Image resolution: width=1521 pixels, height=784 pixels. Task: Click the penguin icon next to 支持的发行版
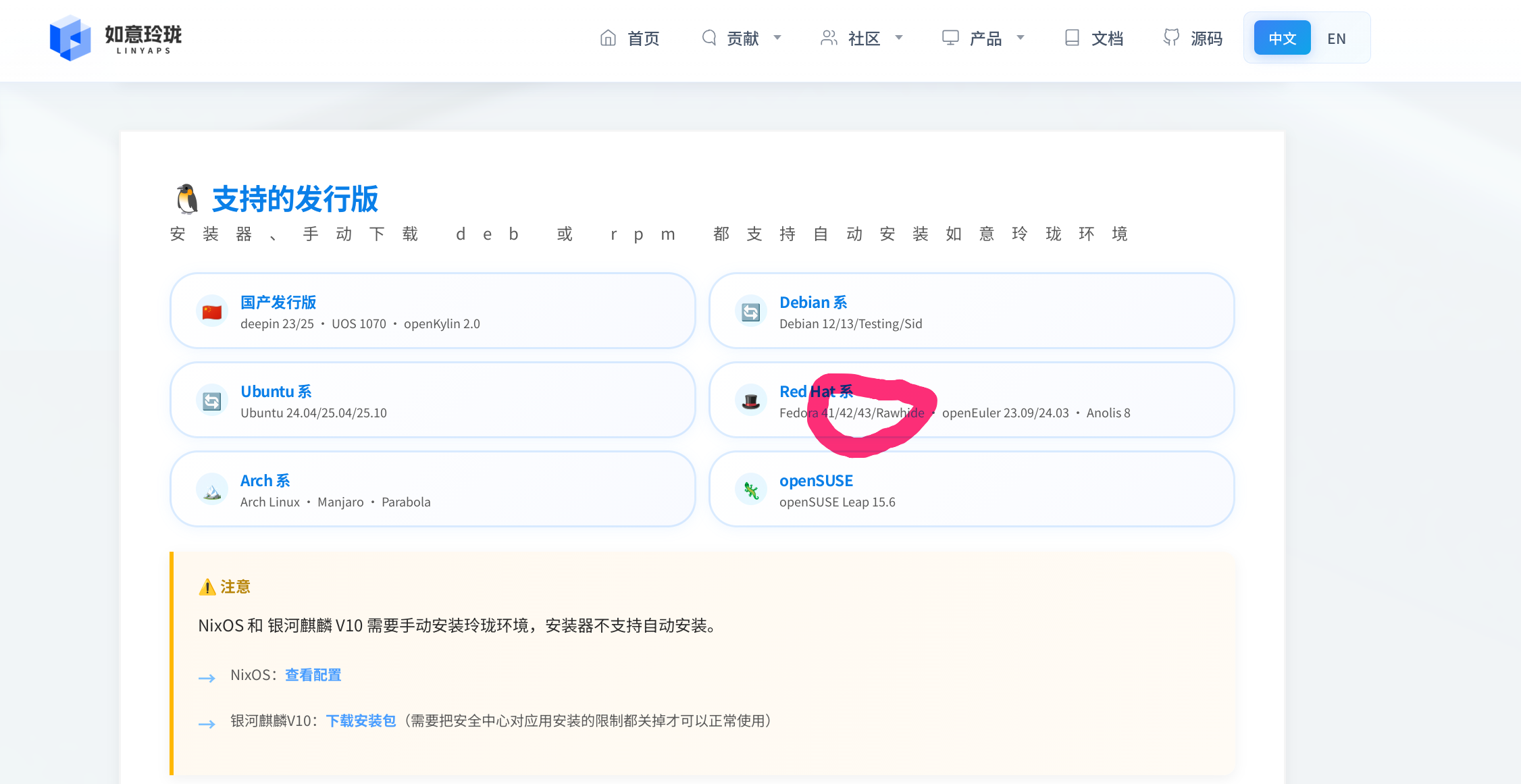point(187,199)
